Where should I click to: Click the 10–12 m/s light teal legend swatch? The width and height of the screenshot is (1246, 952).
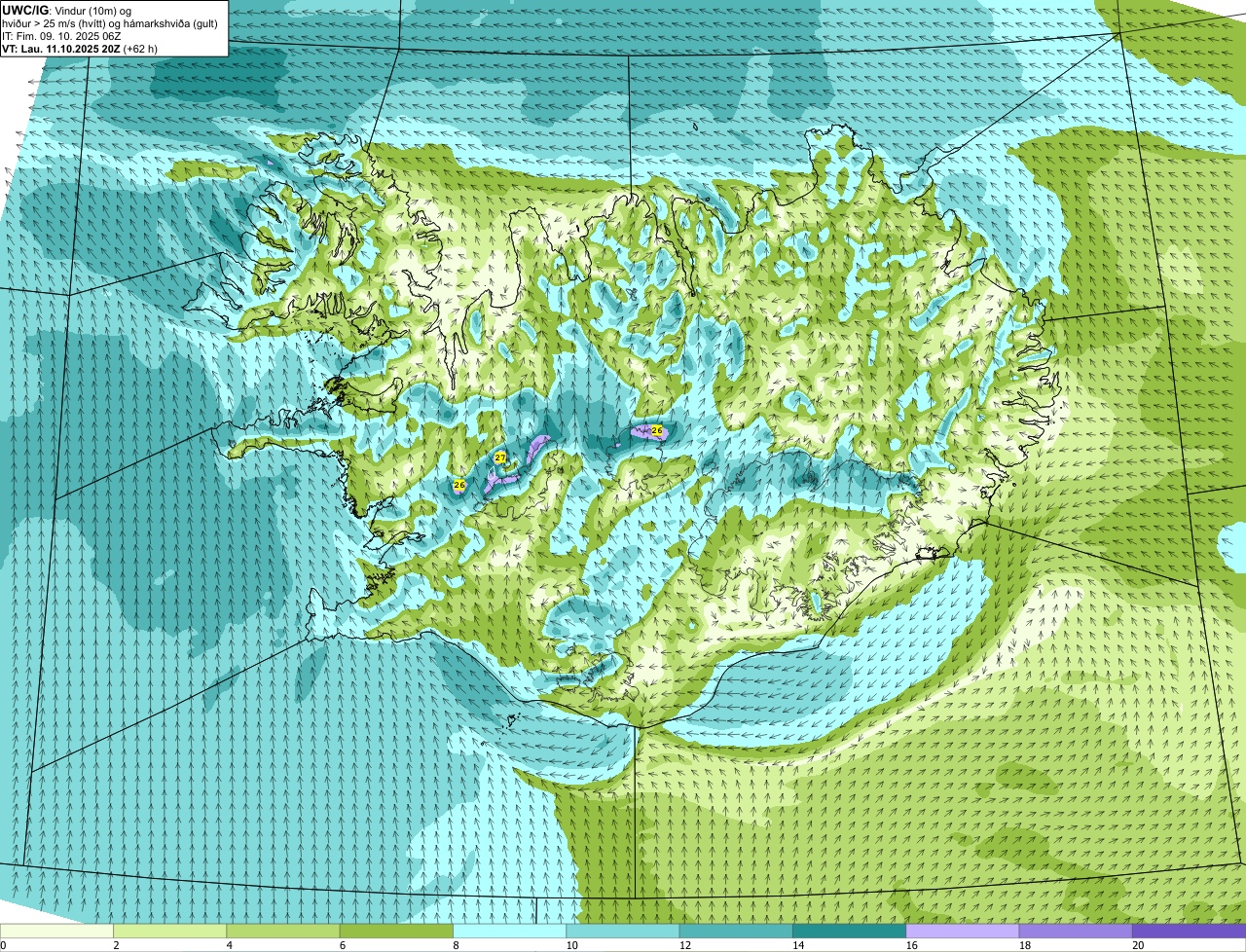pyautogui.click(x=623, y=932)
